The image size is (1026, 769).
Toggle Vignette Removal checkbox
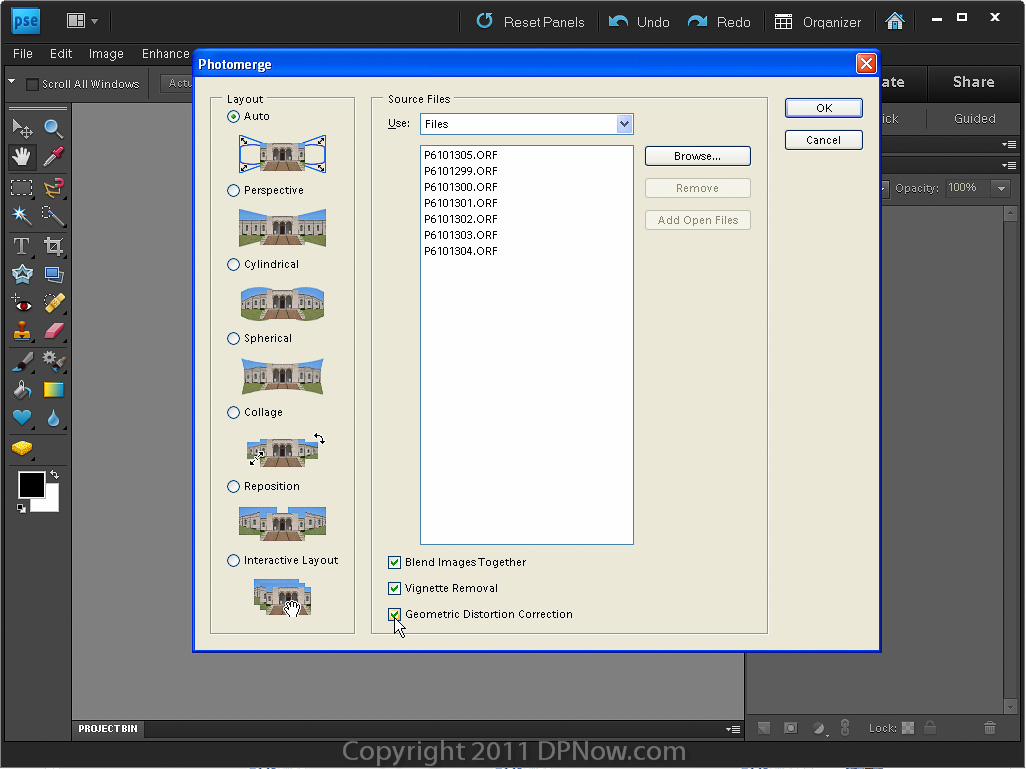point(394,589)
